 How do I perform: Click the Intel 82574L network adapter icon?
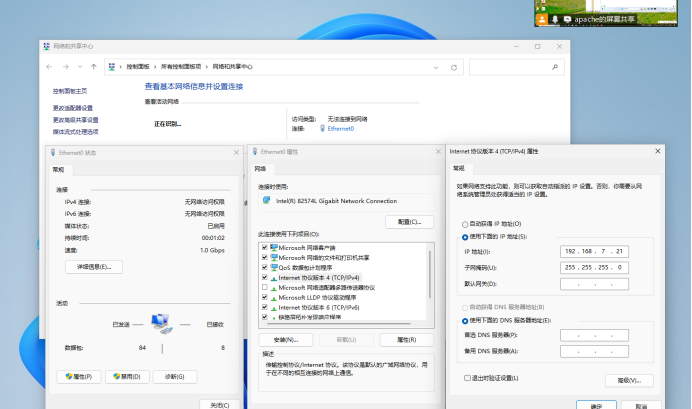click(265, 200)
